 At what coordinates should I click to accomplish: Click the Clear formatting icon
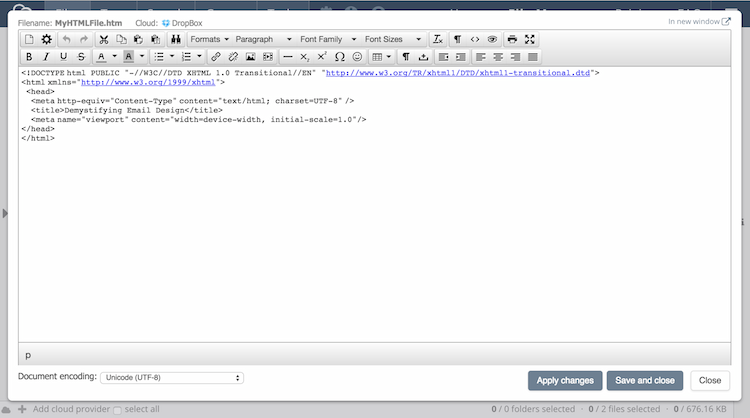pyautogui.click(x=437, y=39)
